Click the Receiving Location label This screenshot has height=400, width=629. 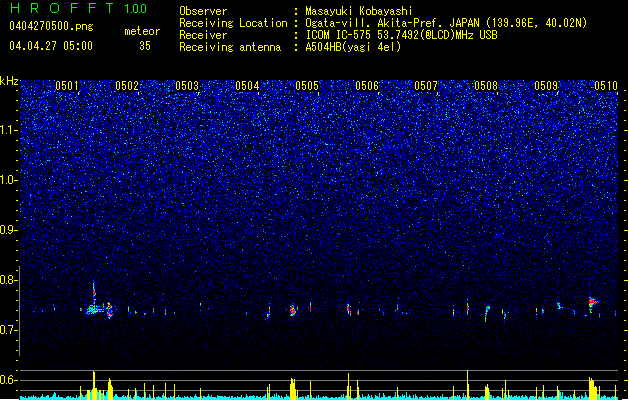point(233,23)
